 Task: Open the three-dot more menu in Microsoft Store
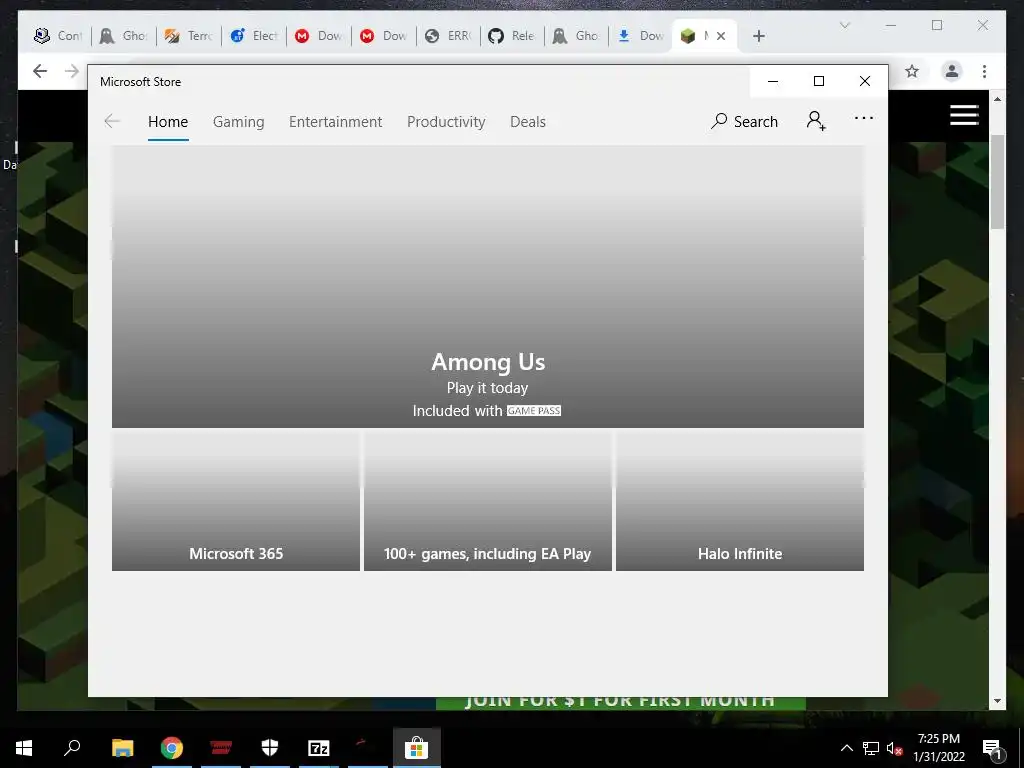tap(863, 118)
